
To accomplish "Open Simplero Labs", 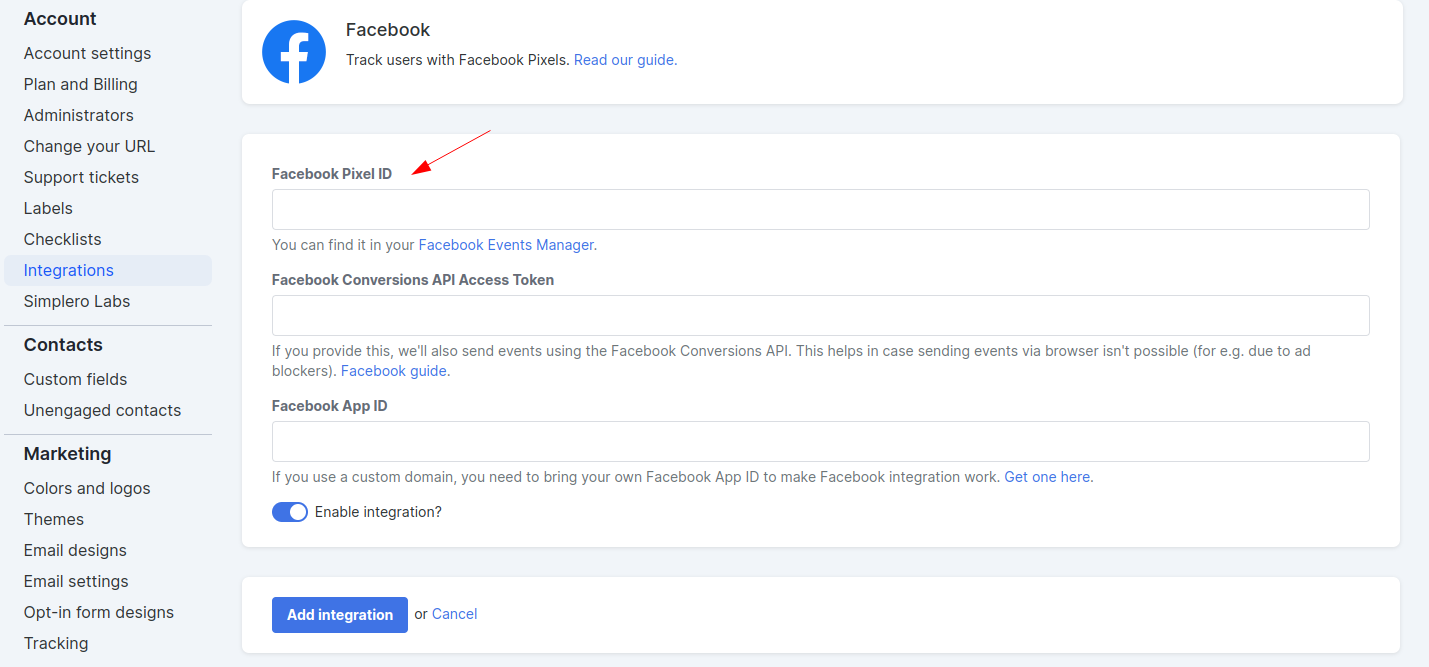I will [x=77, y=301].
